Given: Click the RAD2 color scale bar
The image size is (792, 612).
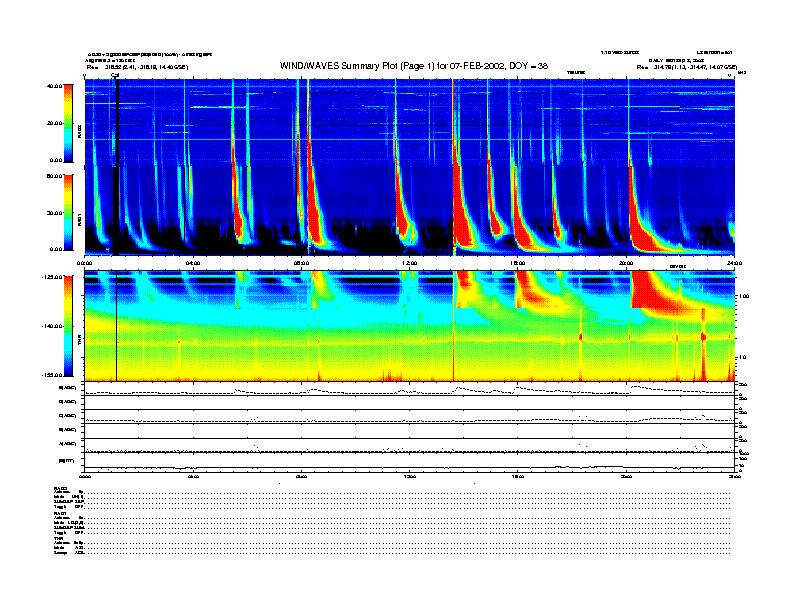Looking at the screenshot, I should click(68, 123).
